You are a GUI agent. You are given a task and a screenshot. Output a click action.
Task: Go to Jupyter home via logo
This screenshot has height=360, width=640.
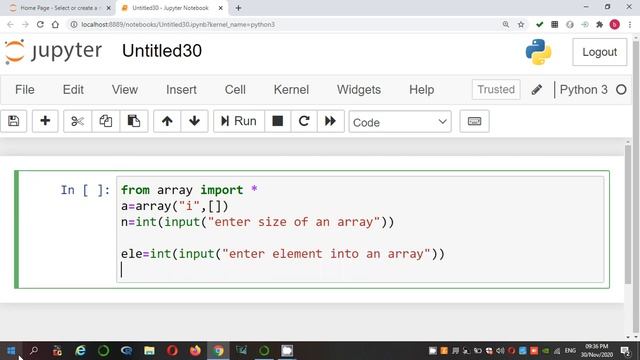tap(53, 51)
